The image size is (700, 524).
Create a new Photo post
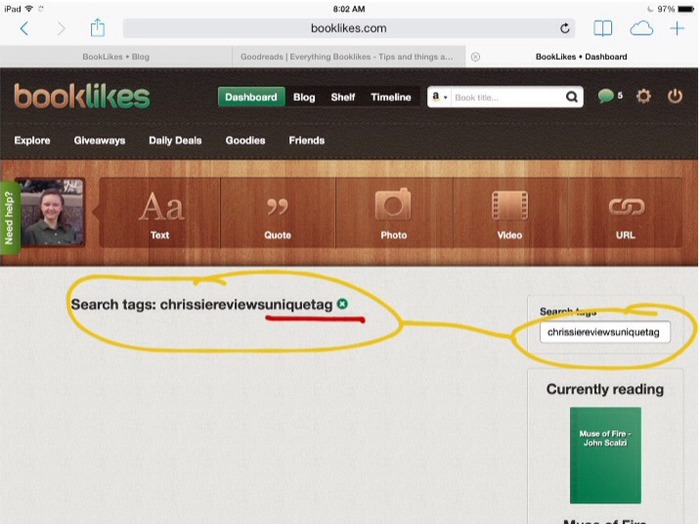[x=393, y=213]
